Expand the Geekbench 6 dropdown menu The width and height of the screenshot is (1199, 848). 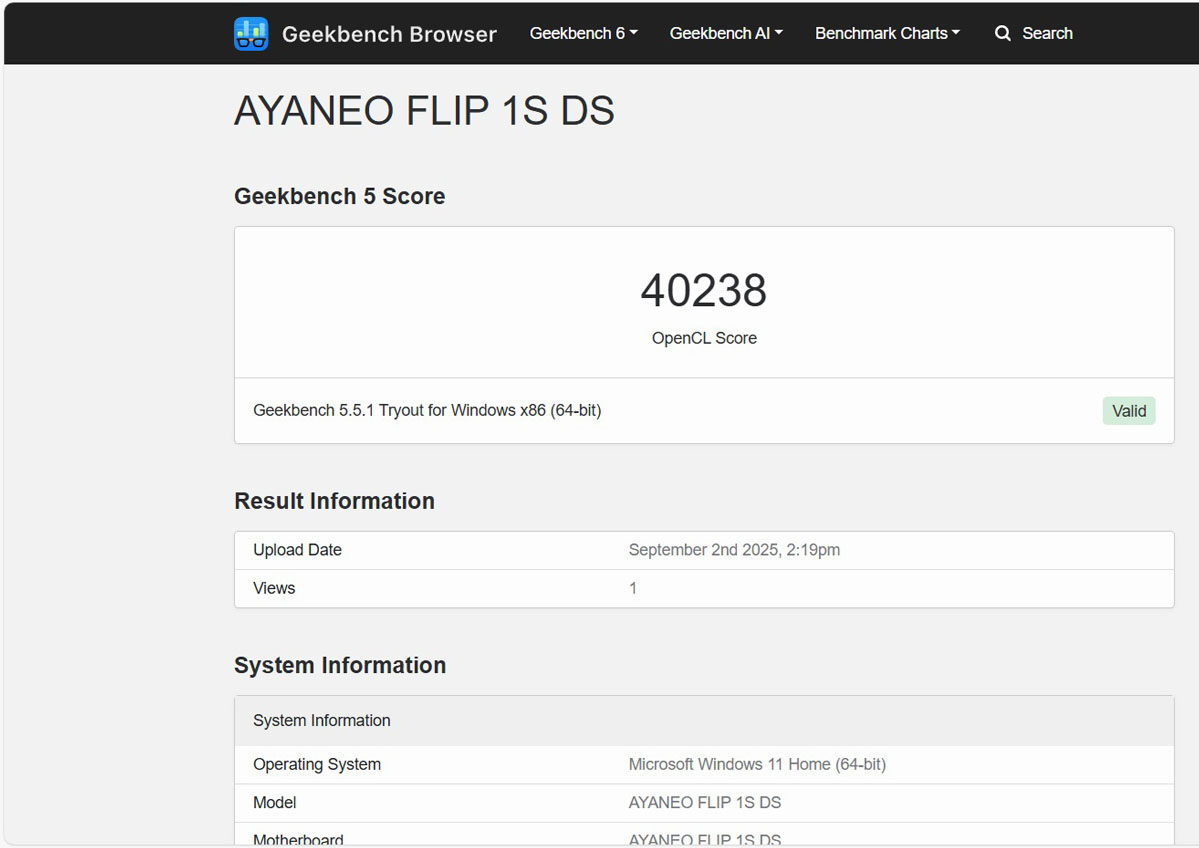coord(583,34)
